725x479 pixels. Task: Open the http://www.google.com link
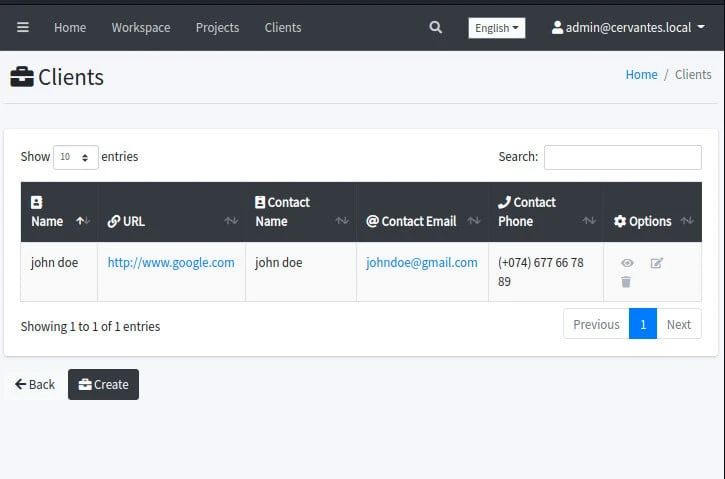pos(171,263)
